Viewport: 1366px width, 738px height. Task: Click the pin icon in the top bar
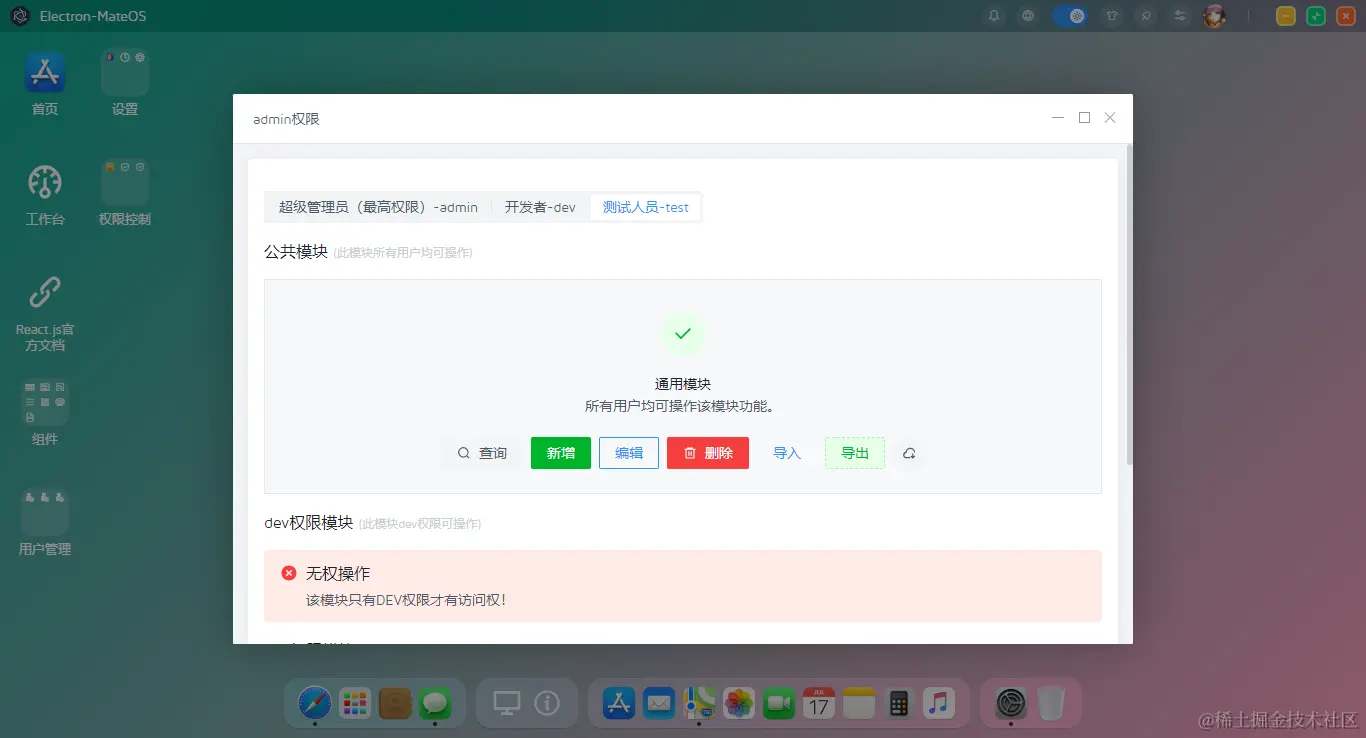1146,15
